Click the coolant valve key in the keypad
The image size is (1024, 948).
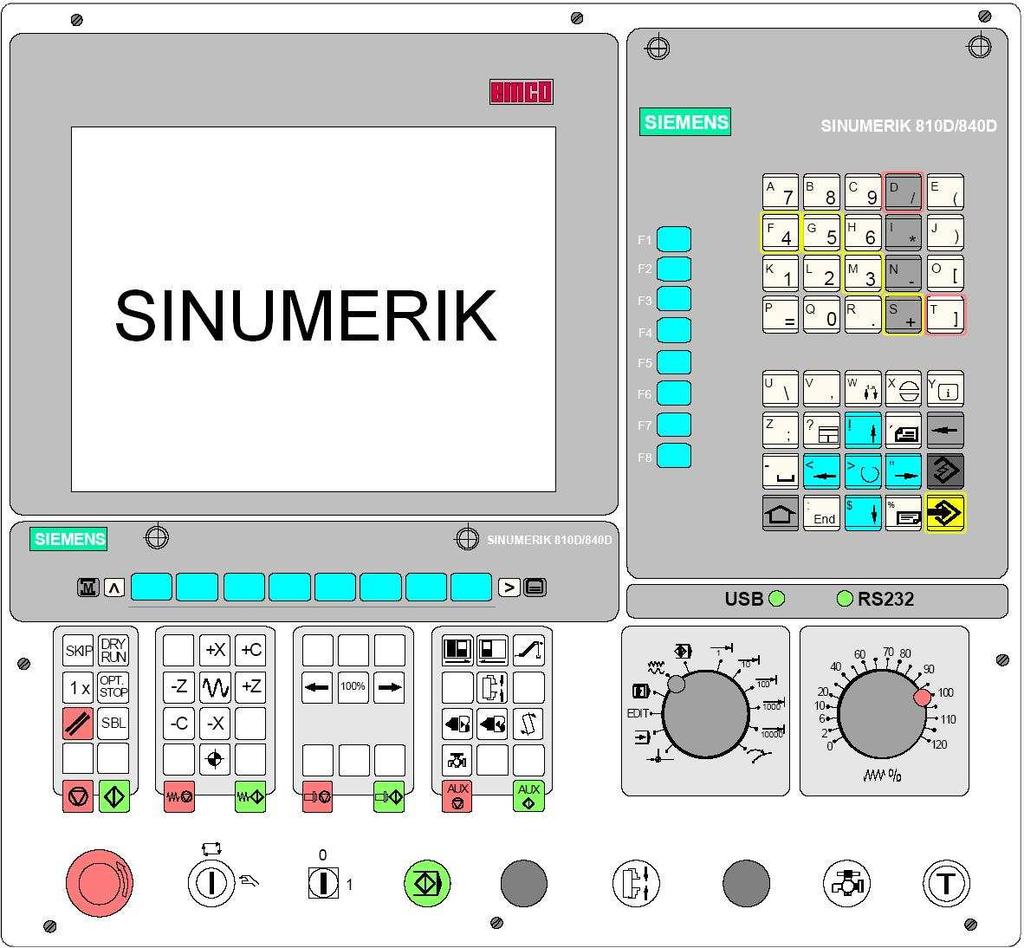457,760
